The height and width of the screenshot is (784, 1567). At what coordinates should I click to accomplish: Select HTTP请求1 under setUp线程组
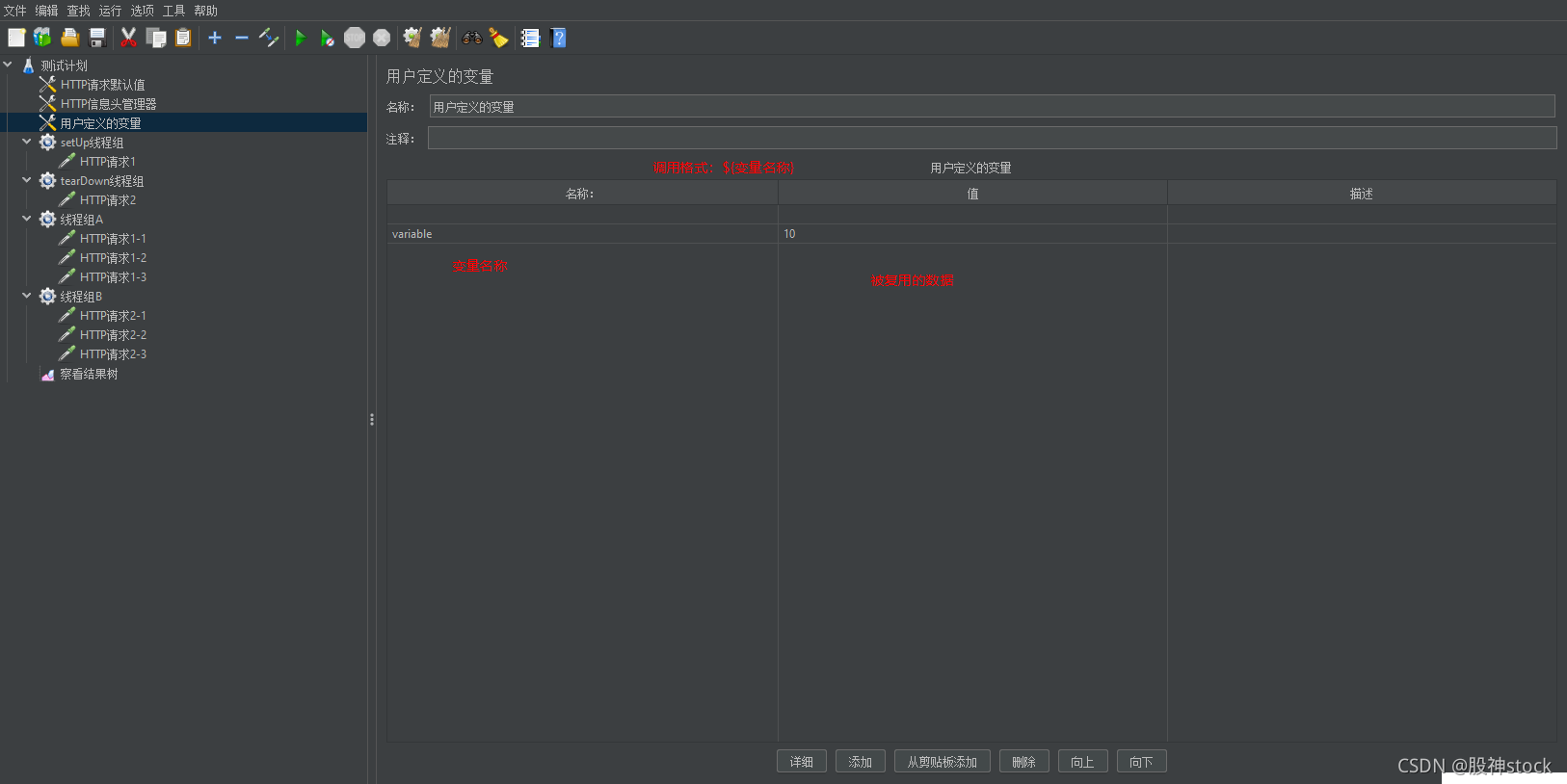[108, 162]
